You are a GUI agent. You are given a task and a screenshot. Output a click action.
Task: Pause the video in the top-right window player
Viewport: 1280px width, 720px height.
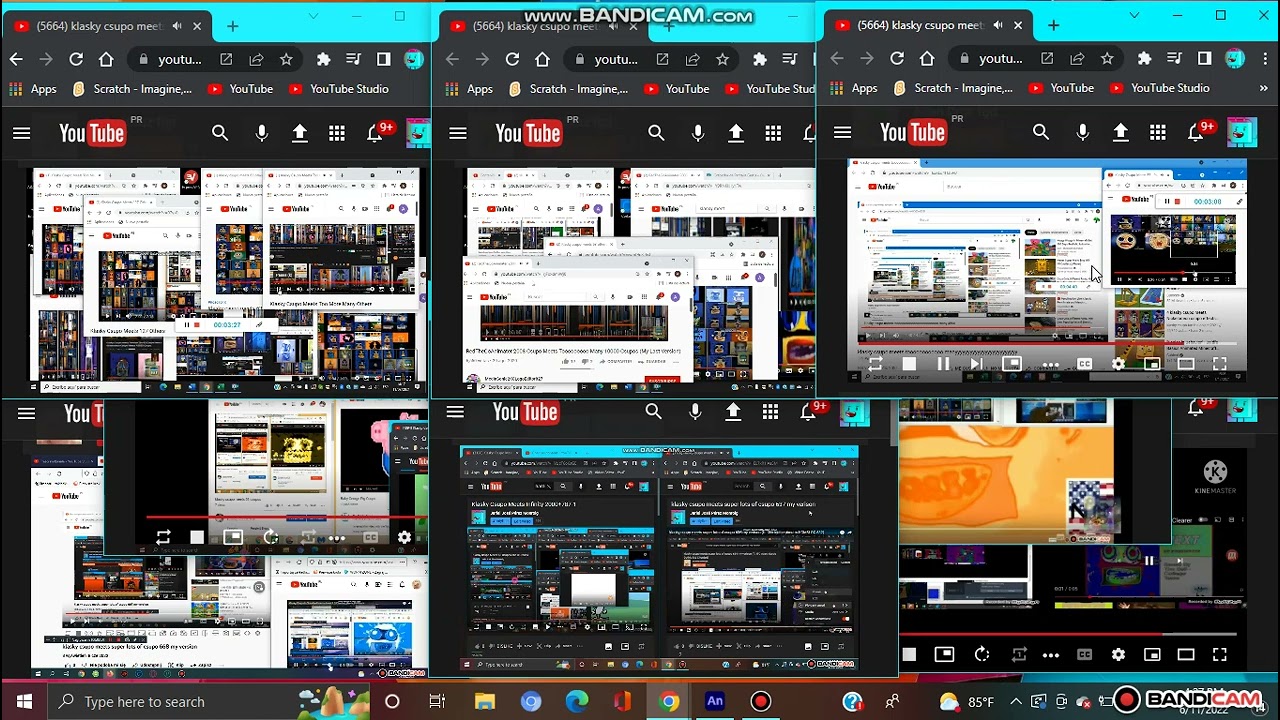[x=943, y=365]
